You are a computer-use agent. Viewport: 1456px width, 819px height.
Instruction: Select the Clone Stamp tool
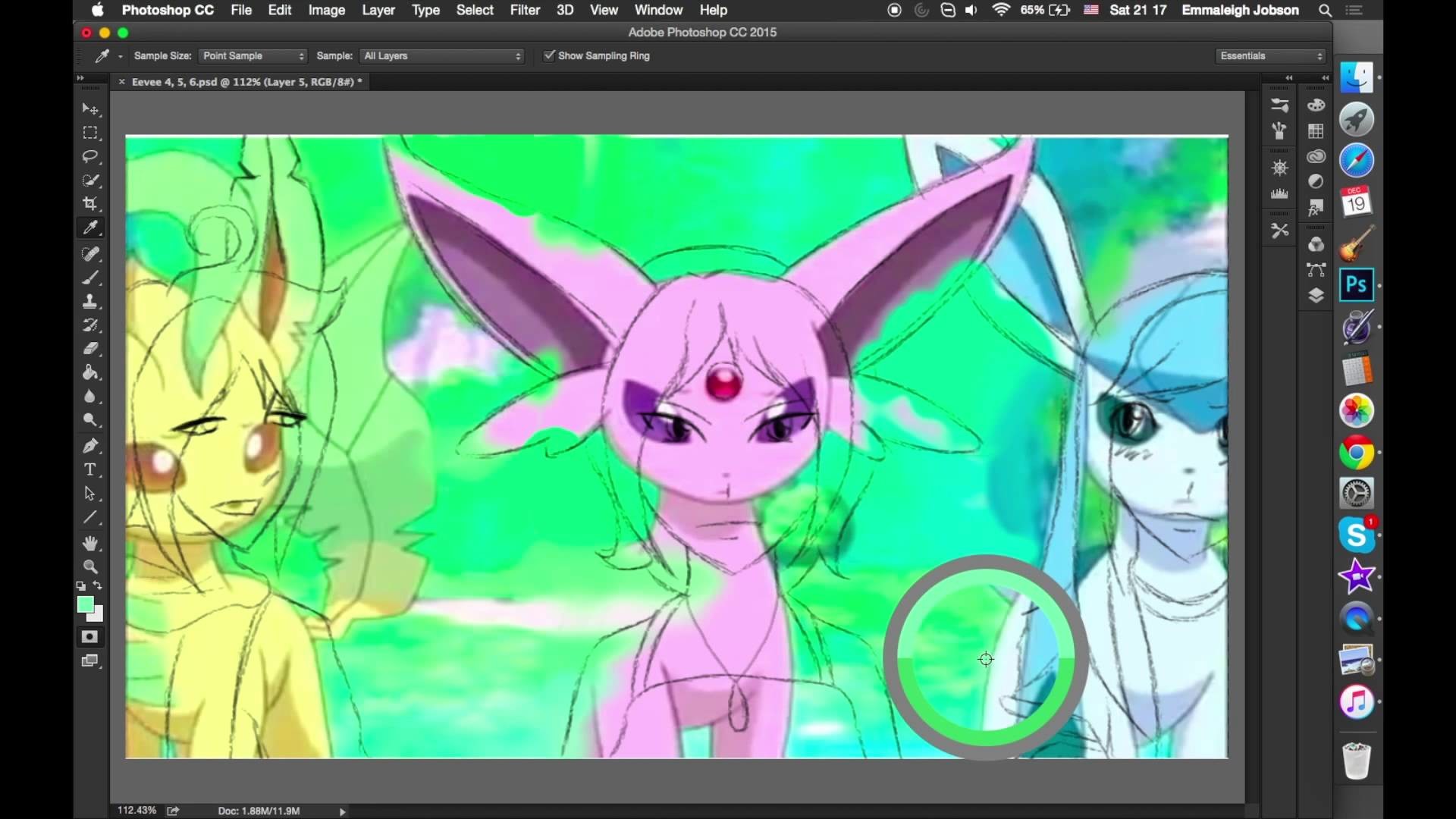coord(90,301)
